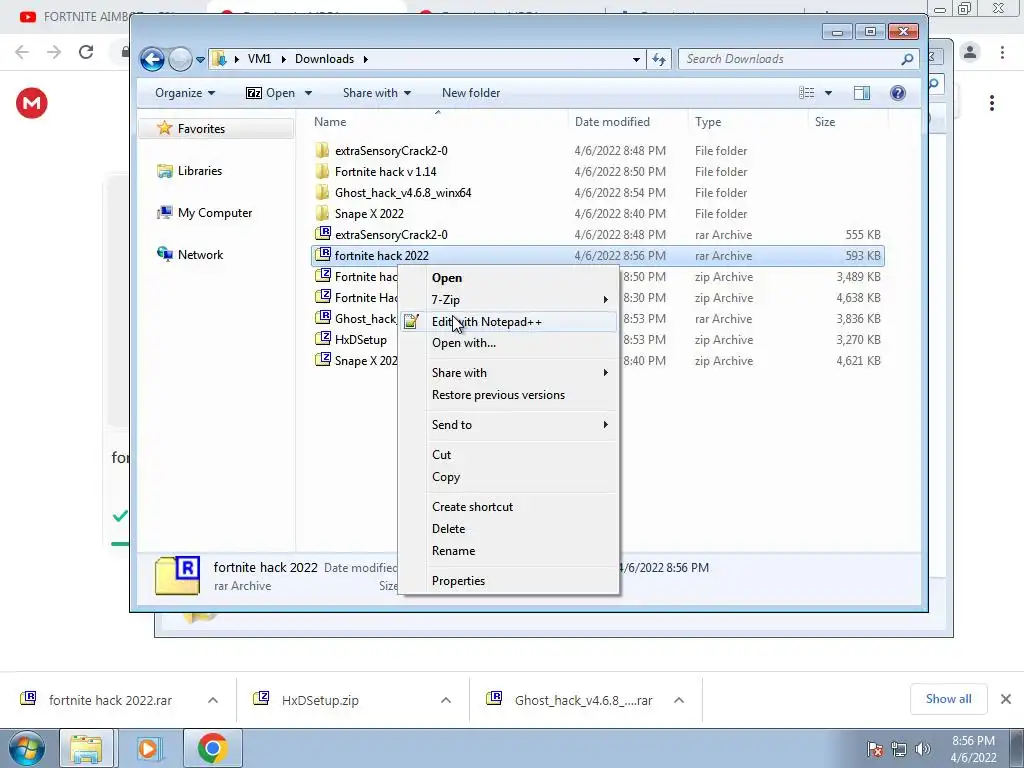Open the Share with toolbar dropdown

coord(377,93)
